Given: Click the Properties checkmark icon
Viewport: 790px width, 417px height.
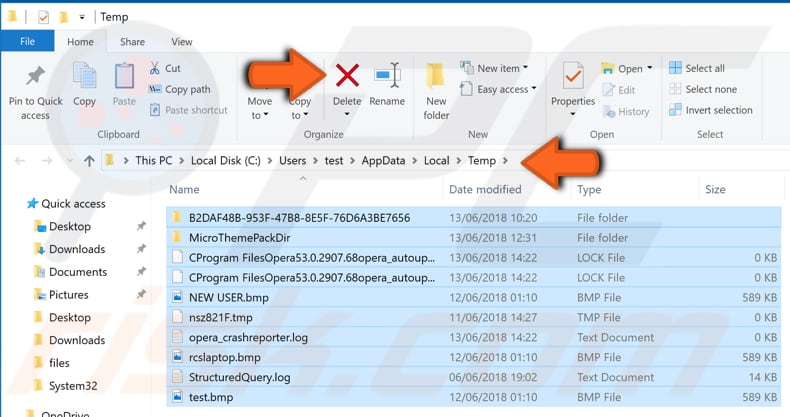Looking at the screenshot, I should tap(573, 77).
